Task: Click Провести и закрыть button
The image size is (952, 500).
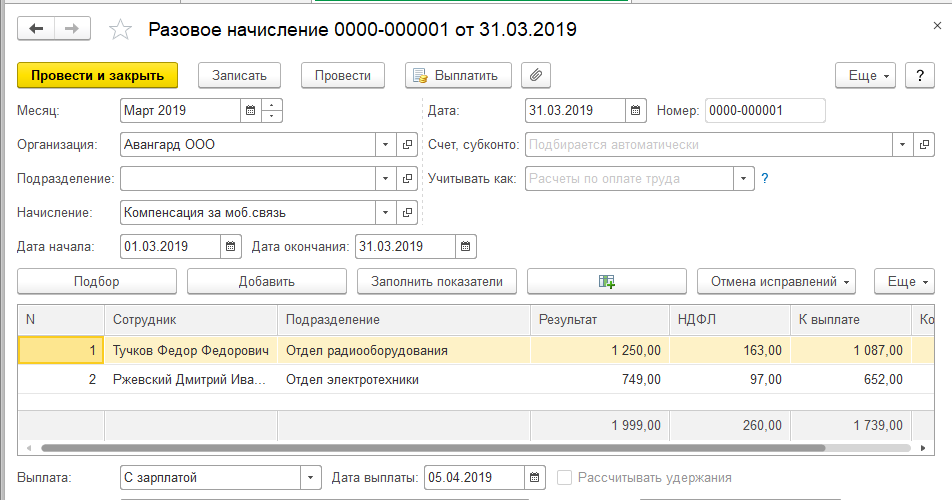Action: tap(97, 75)
